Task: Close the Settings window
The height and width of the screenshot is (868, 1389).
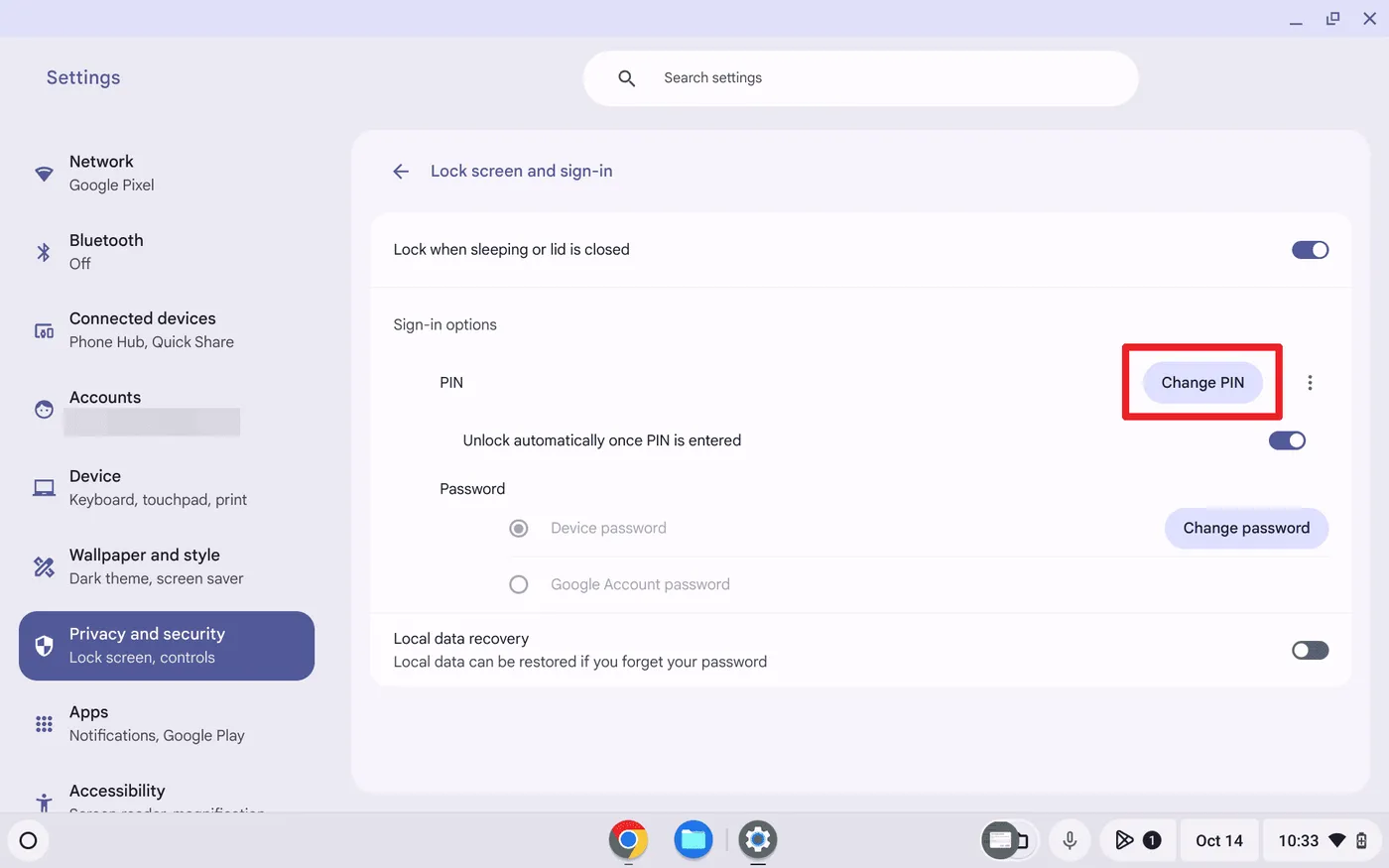Action: [1369, 19]
